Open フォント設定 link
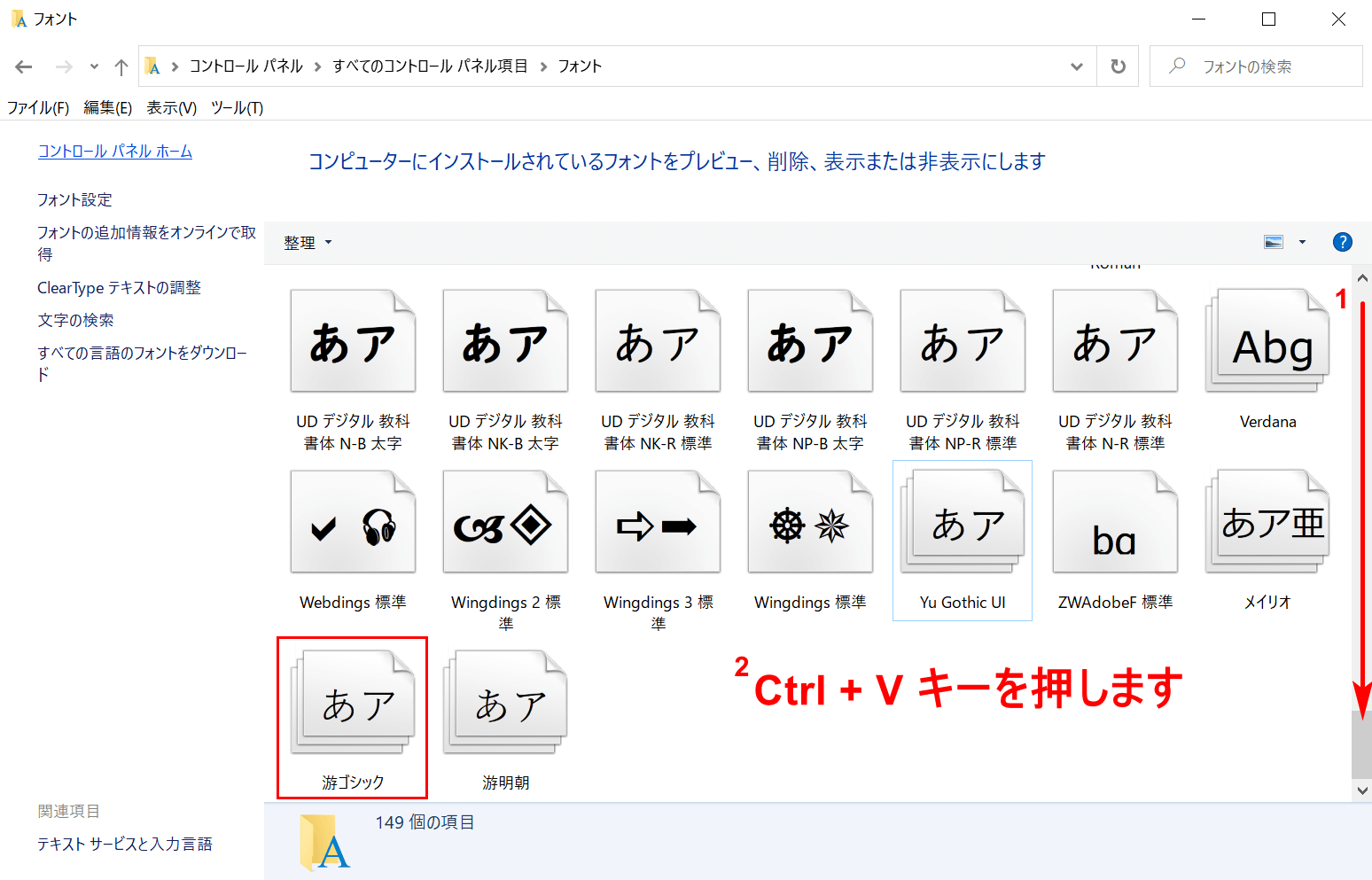Image resolution: width=1372 pixels, height=880 pixels. pos(74,199)
